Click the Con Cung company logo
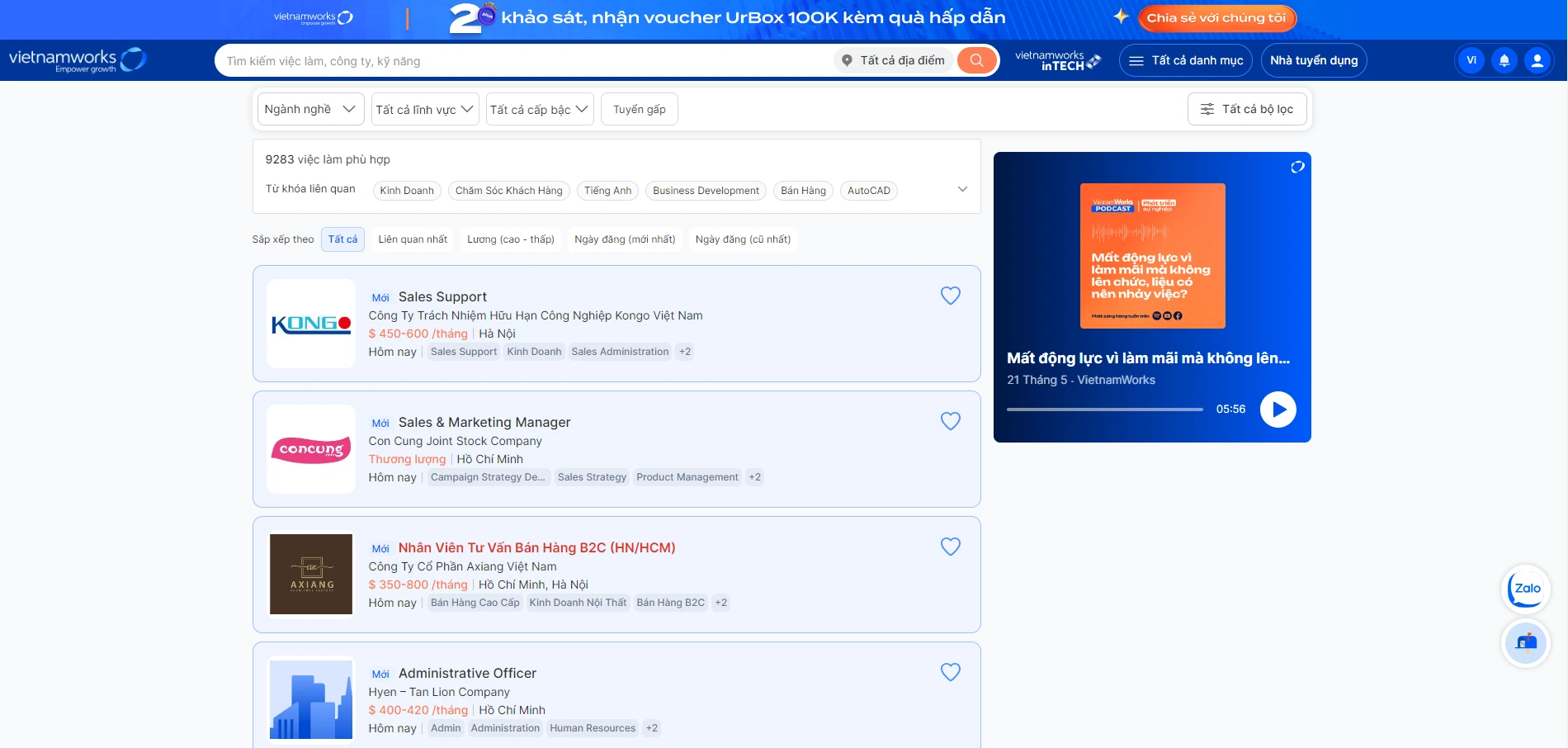 pos(311,449)
